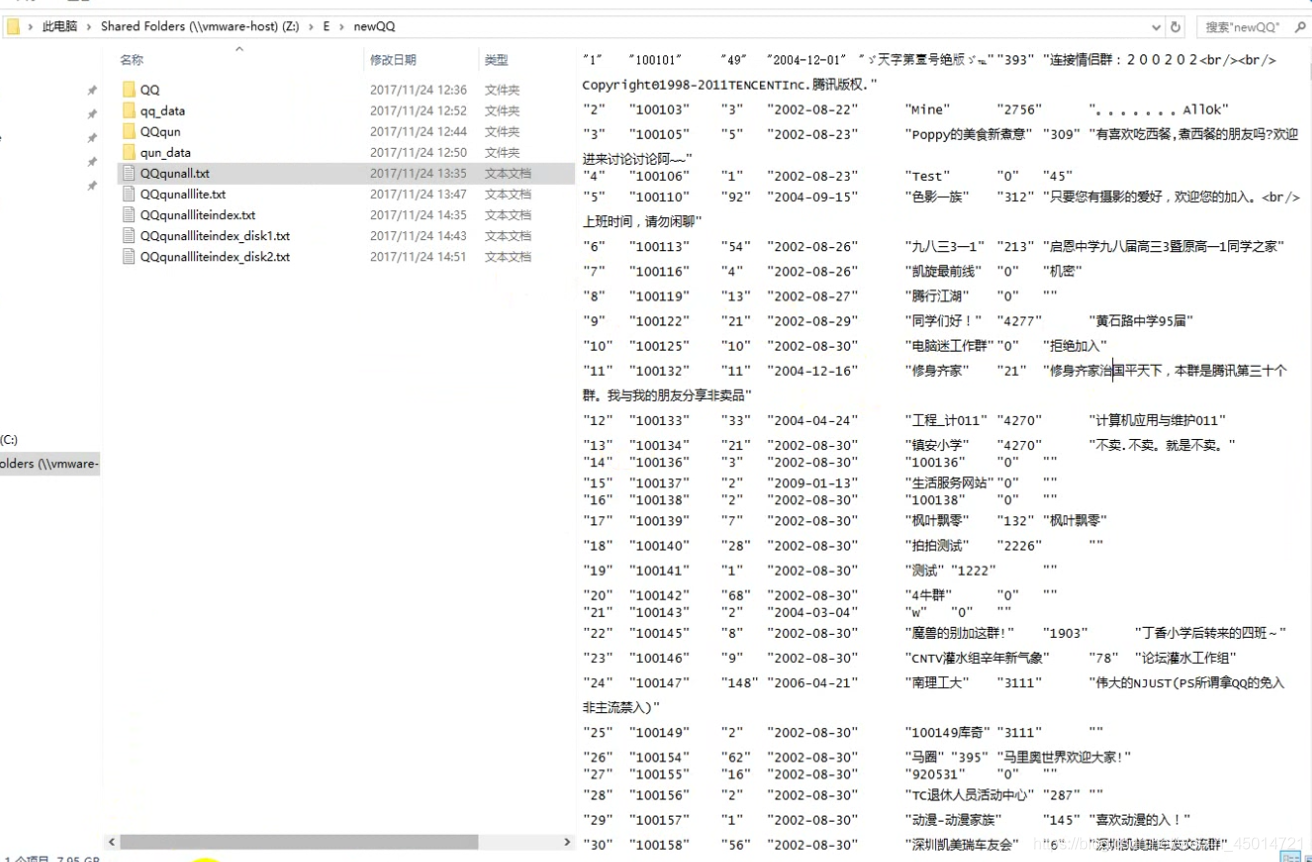Click the "南理工大" group name text
The width and height of the screenshot is (1312, 862).
(x=937, y=682)
